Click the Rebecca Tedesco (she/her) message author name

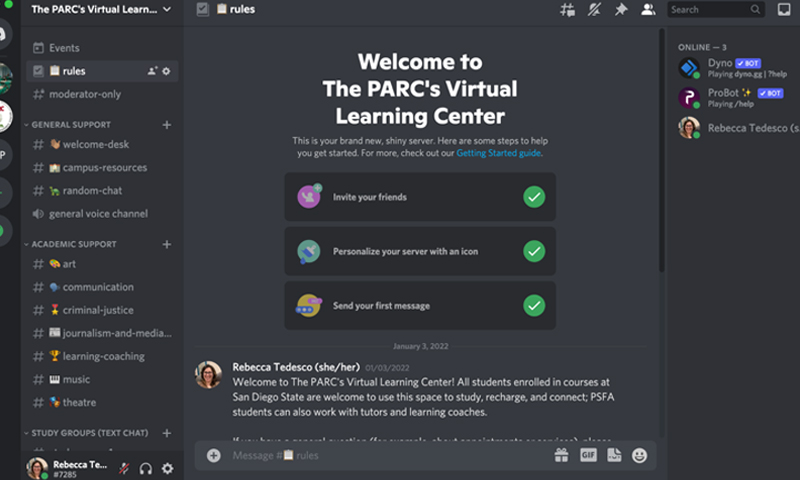click(x=296, y=367)
